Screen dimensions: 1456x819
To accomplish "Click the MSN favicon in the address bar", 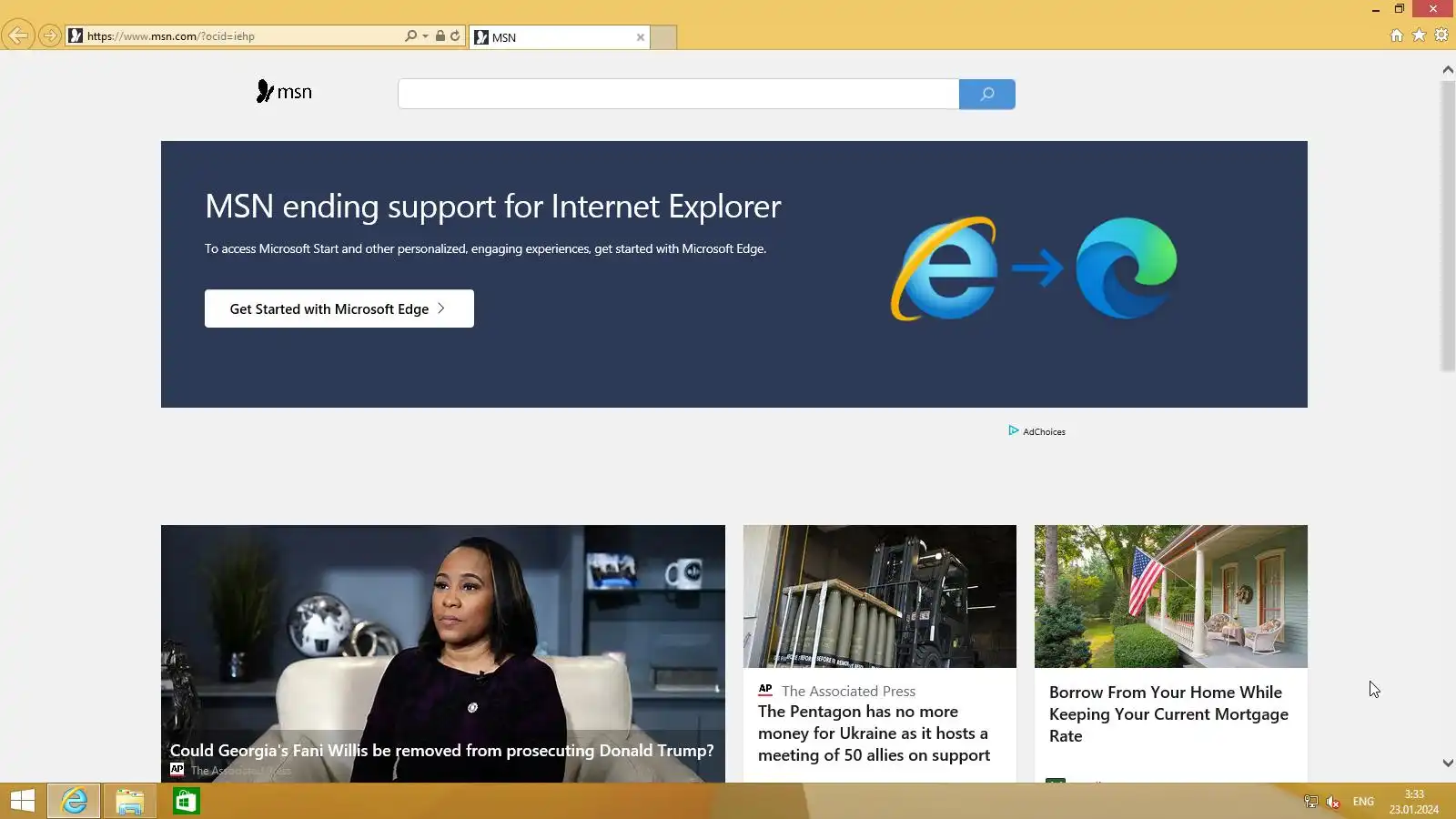I will (76, 36).
